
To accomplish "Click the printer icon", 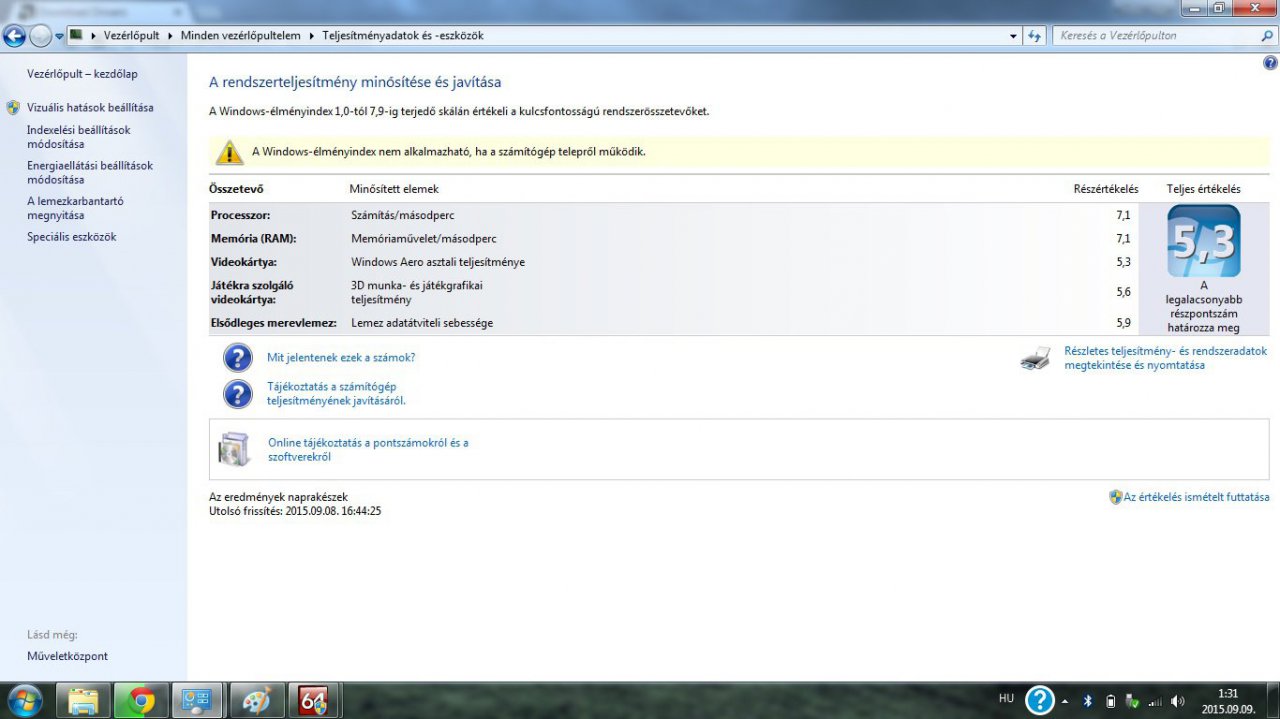I will pos(1036,358).
